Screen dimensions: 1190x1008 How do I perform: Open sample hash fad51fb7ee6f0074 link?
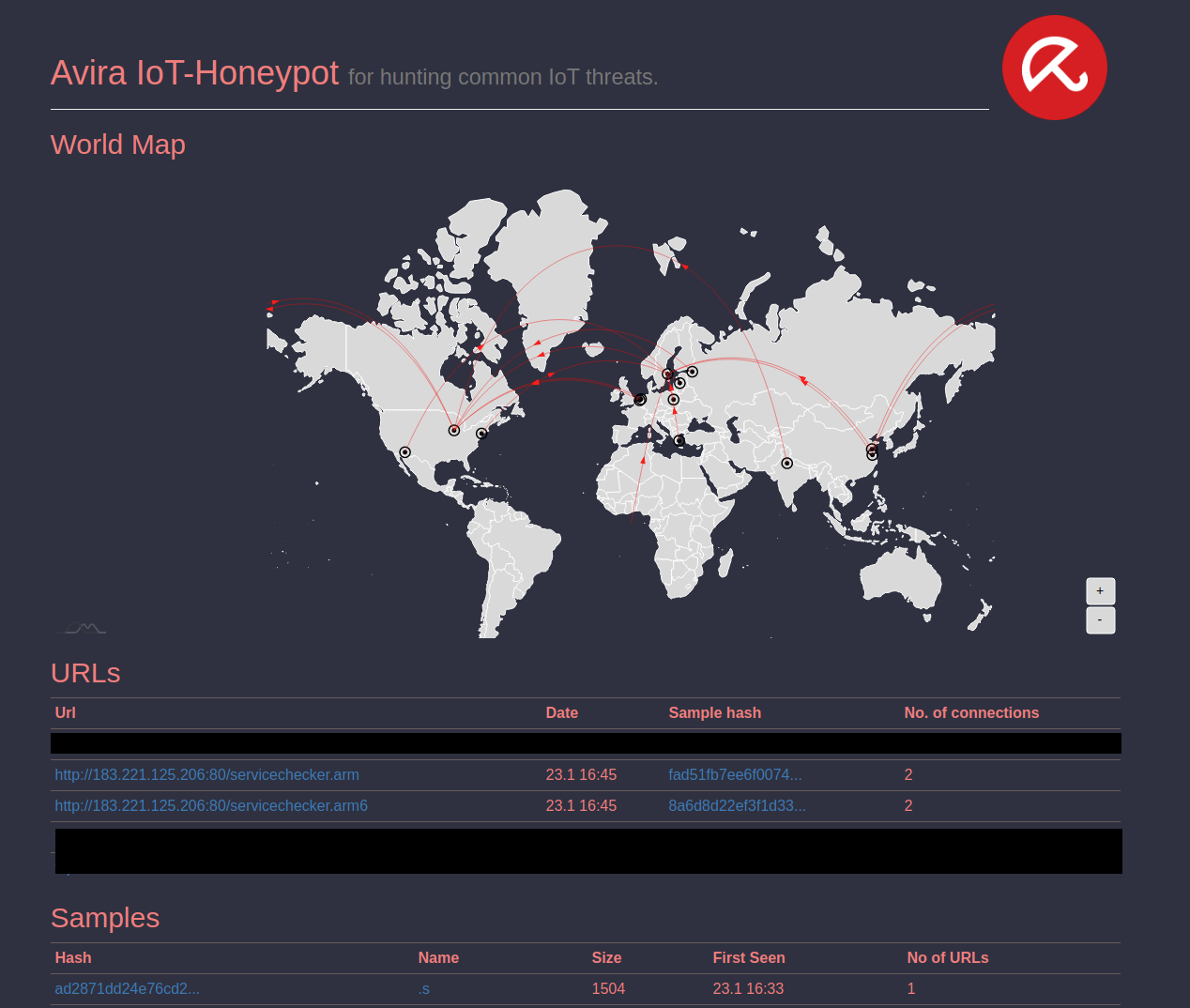[x=735, y=775]
